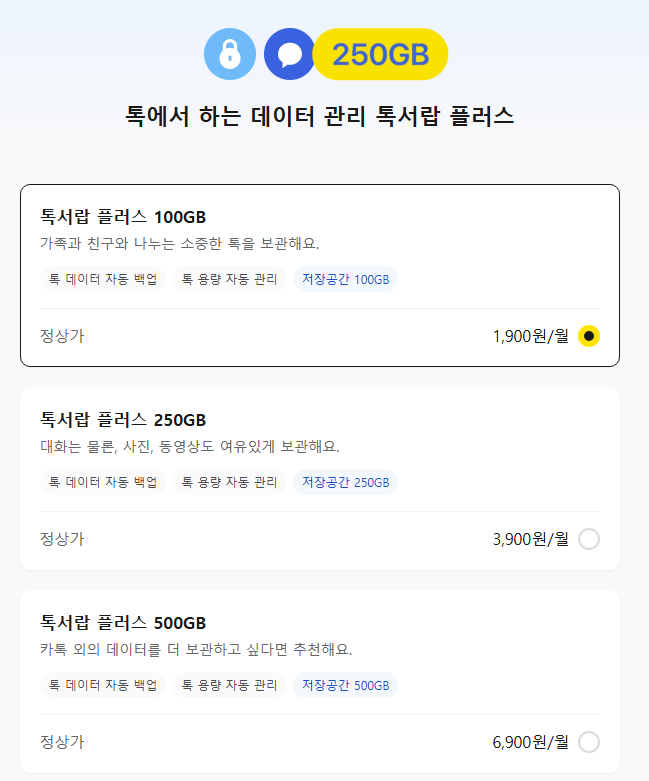Screen dimensions: 649x781
Task: Click the yellow 250GB badge
Action: coord(381,54)
